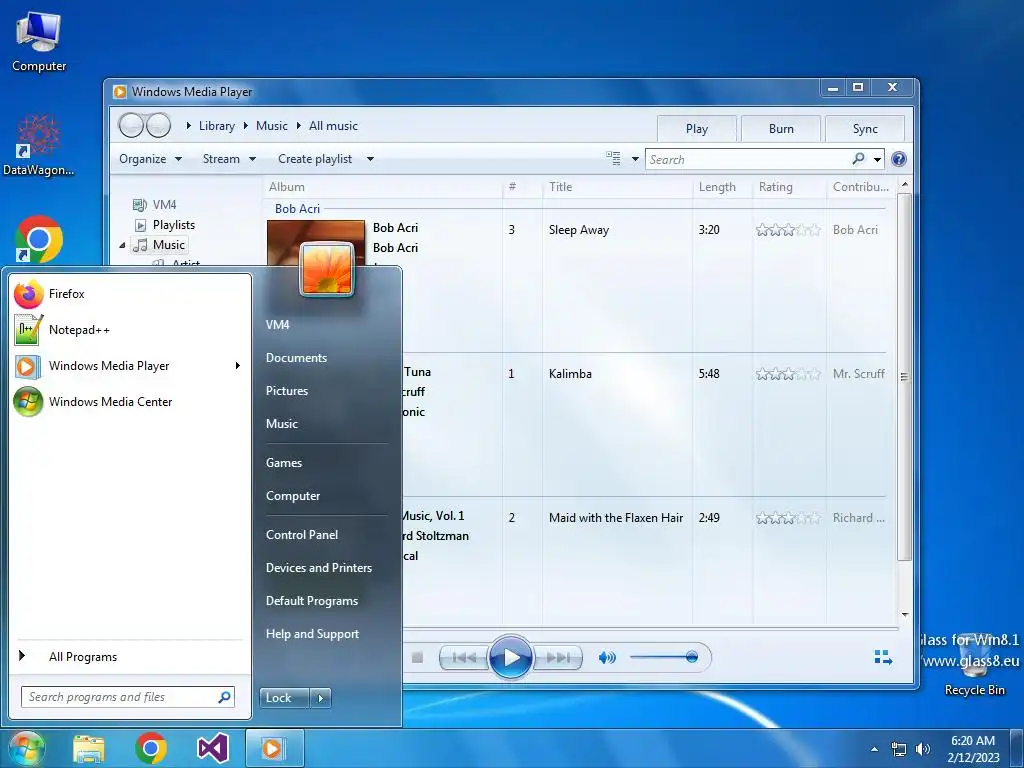Open the View options dropdown arrow
This screenshot has height=768, width=1024.
(x=635, y=159)
